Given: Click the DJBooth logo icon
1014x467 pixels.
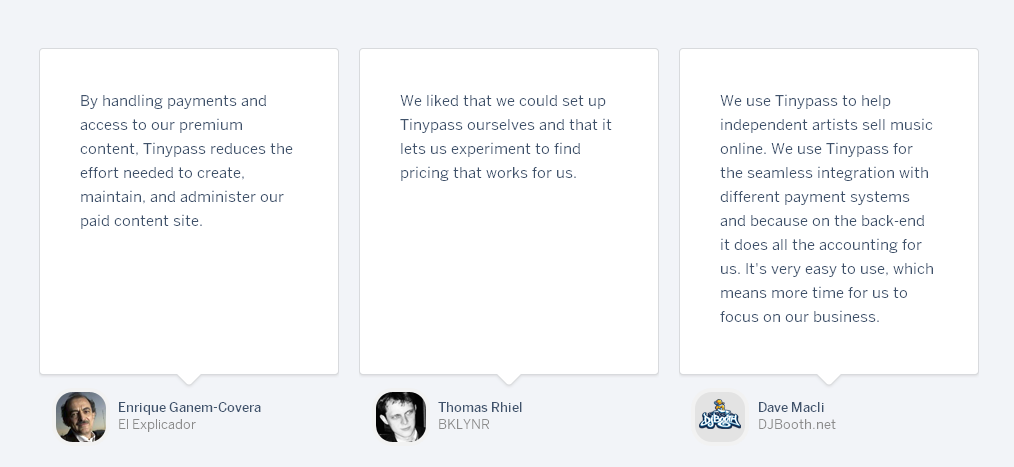Looking at the screenshot, I should [x=720, y=416].
